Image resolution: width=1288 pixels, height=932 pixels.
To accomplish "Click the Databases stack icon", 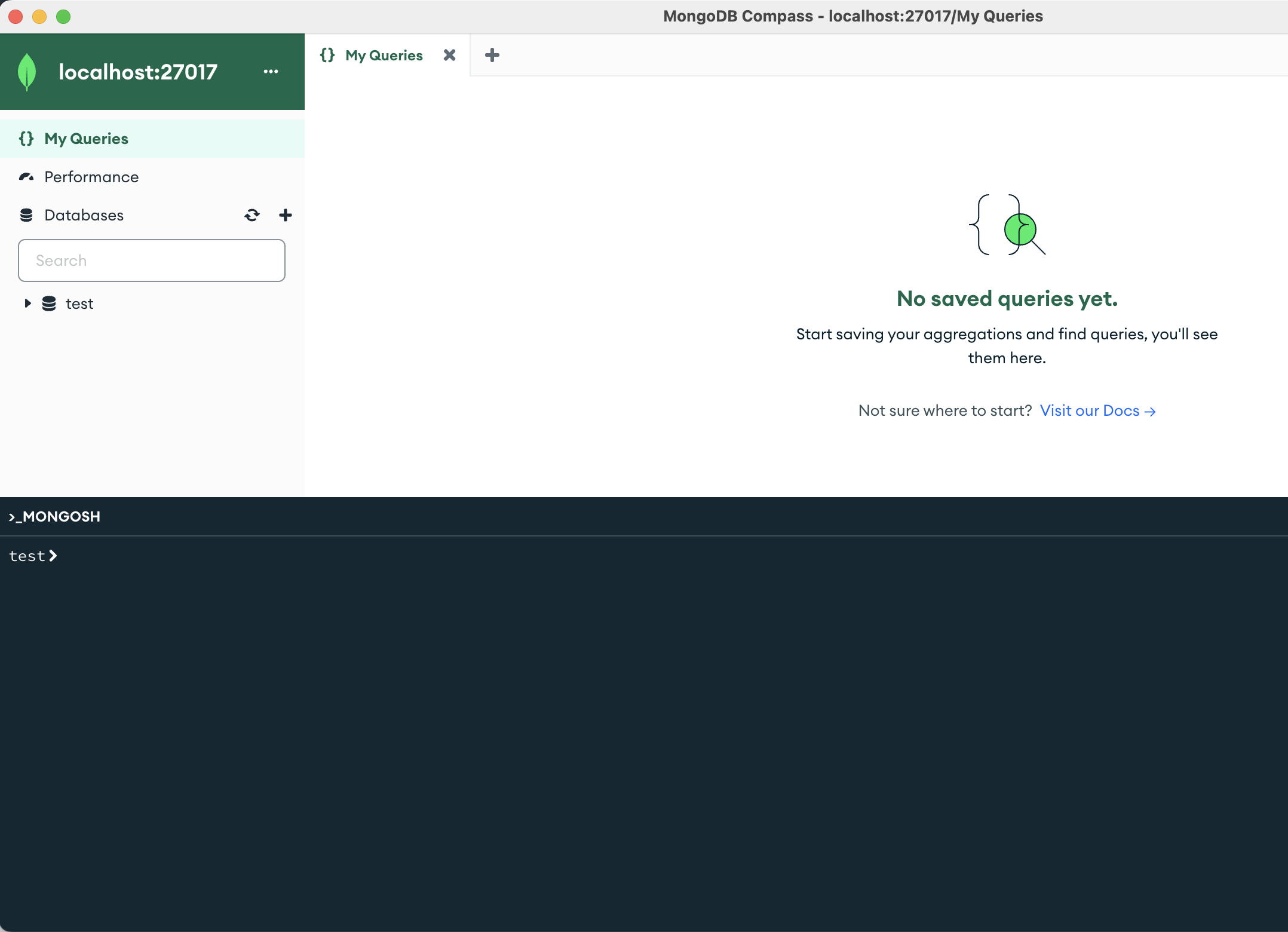I will coord(26,215).
